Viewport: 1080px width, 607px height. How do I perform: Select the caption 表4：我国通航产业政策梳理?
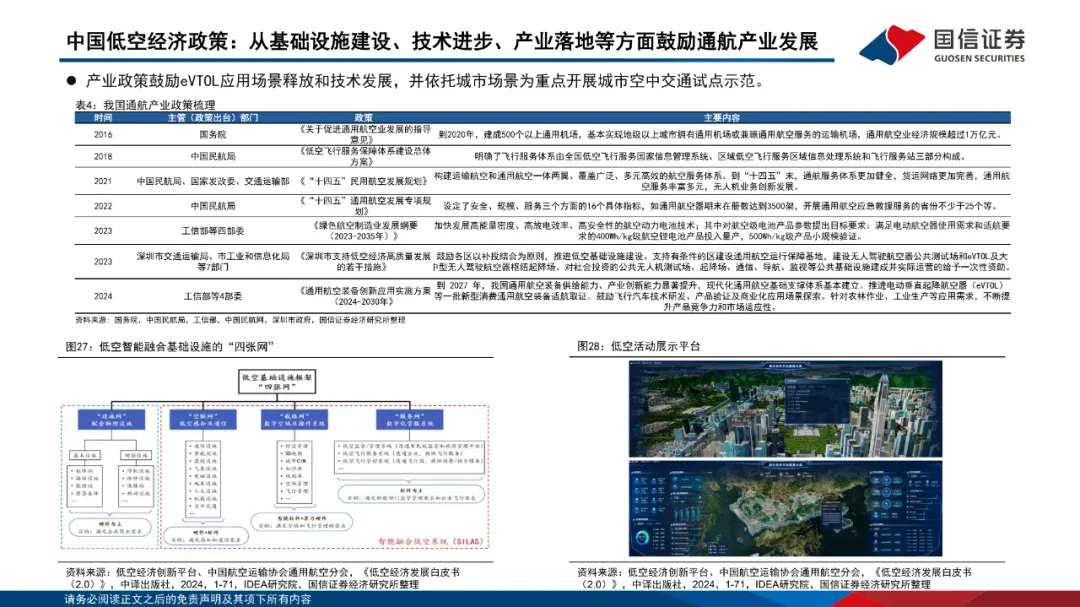145,105
